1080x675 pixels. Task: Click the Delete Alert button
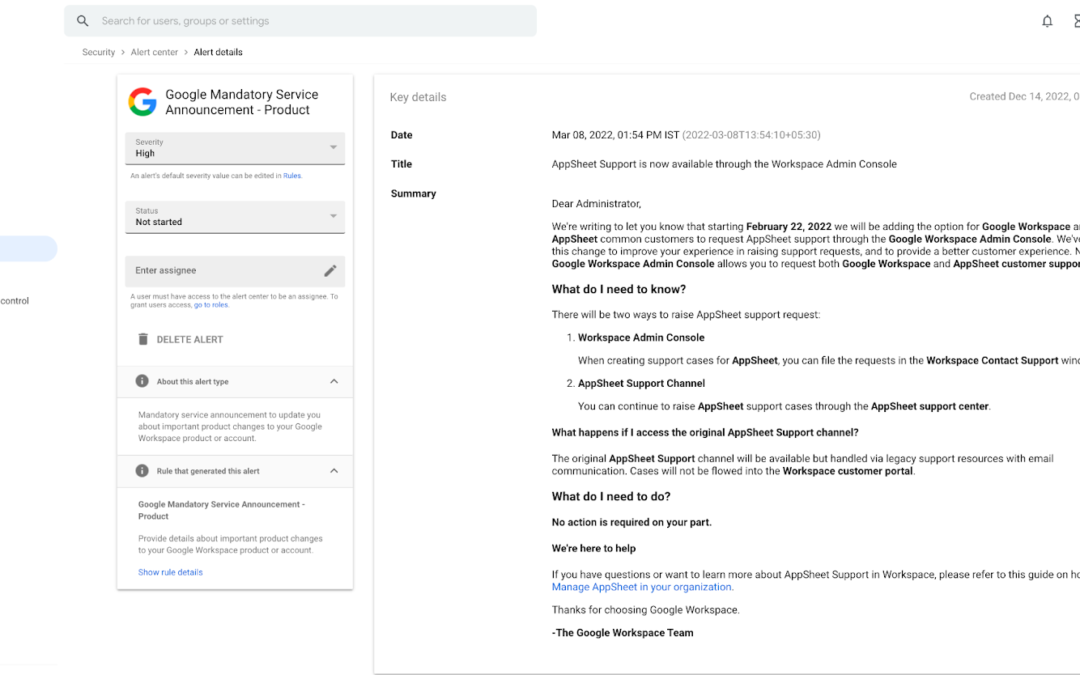click(x=180, y=339)
